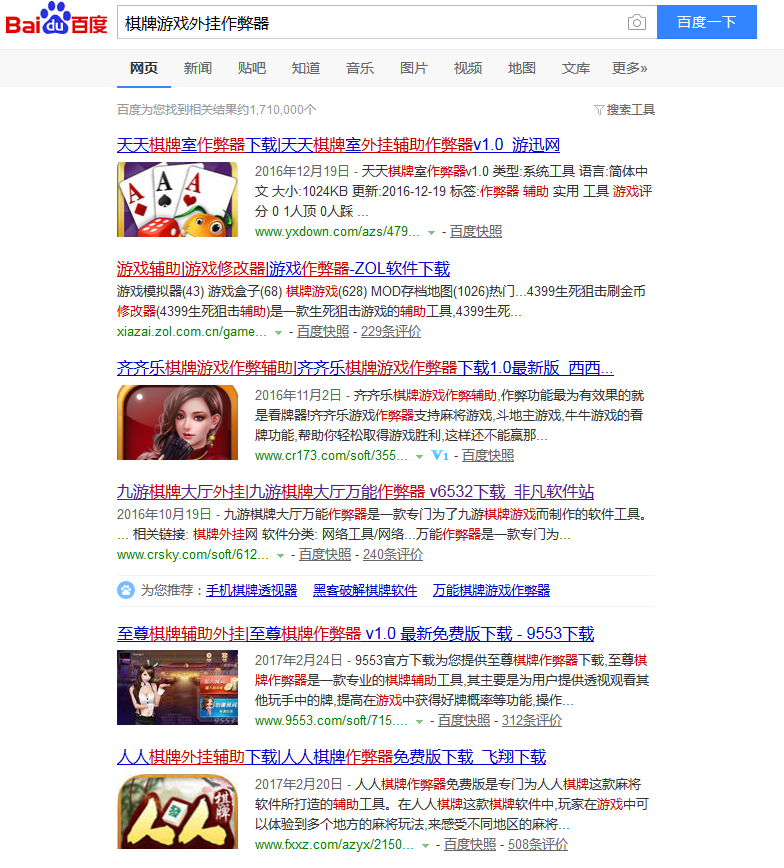Open recommended 黑客破解棋牌软件 search
The height and width of the screenshot is (868, 784).
point(365,591)
